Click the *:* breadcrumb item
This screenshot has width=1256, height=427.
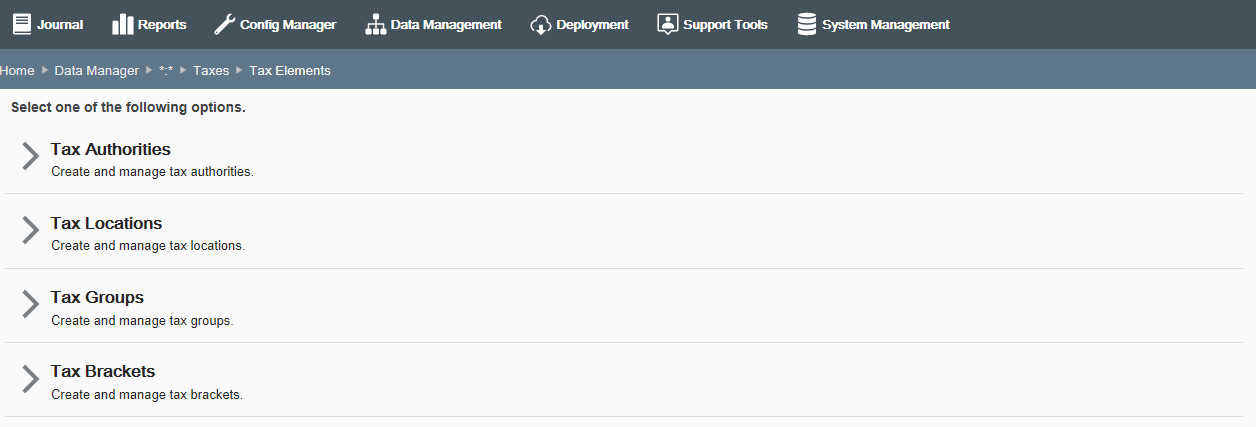coord(166,70)
